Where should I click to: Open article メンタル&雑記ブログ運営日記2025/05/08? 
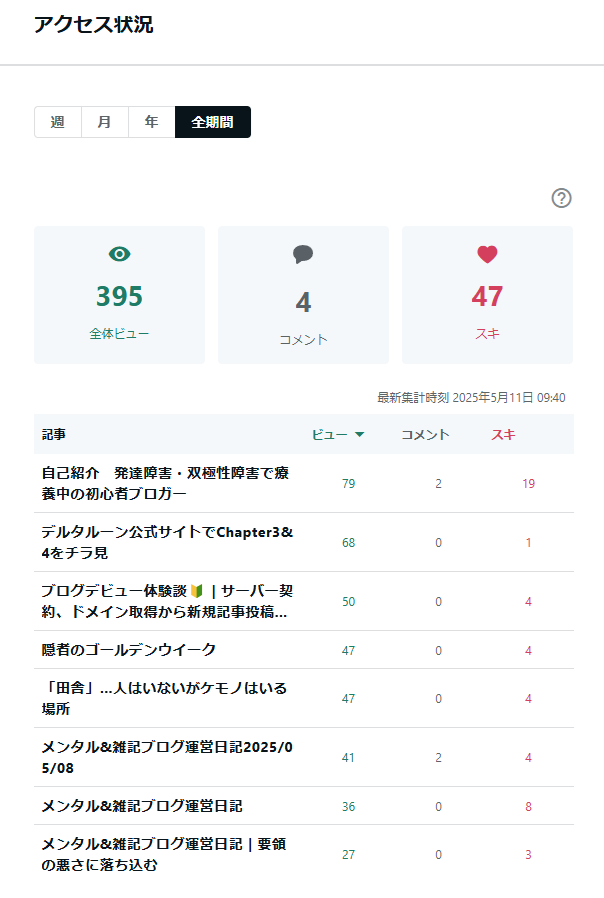pos(167,757)
